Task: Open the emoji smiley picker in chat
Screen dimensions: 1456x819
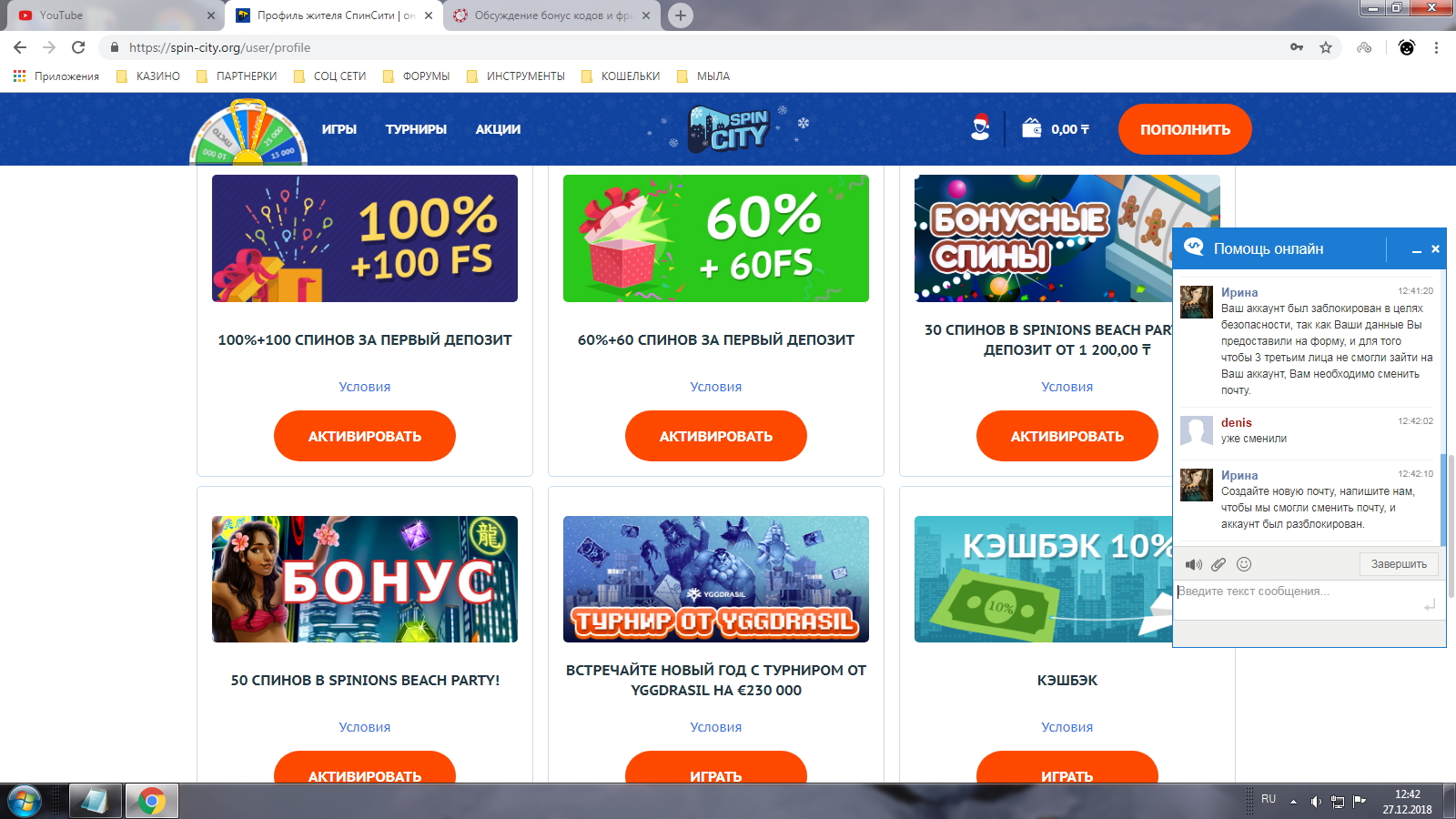Action: pyautogui.click(x=1244, y=564)
